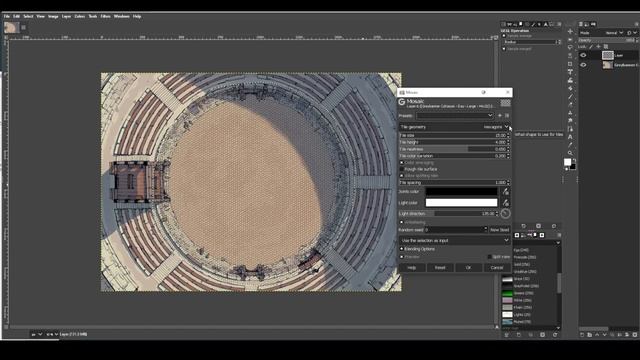
Task: Toggle Antialiasing checkbox in Mosaic
Action: 402,222
